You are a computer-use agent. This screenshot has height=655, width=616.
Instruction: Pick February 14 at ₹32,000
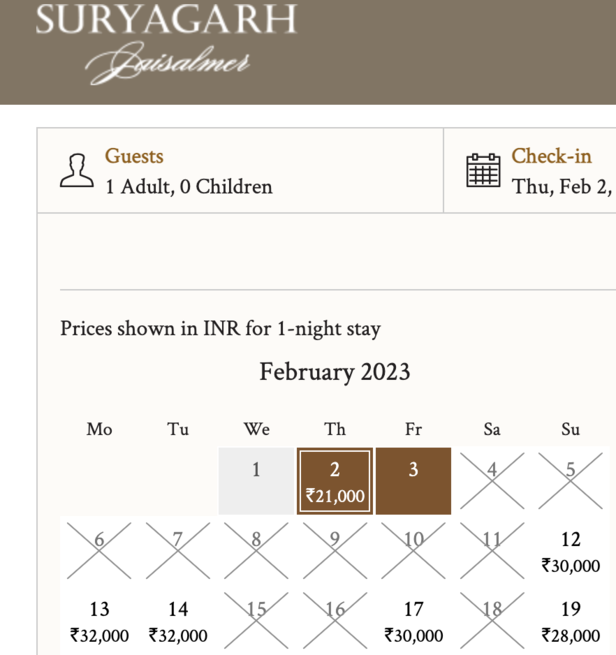pos(178,621)
